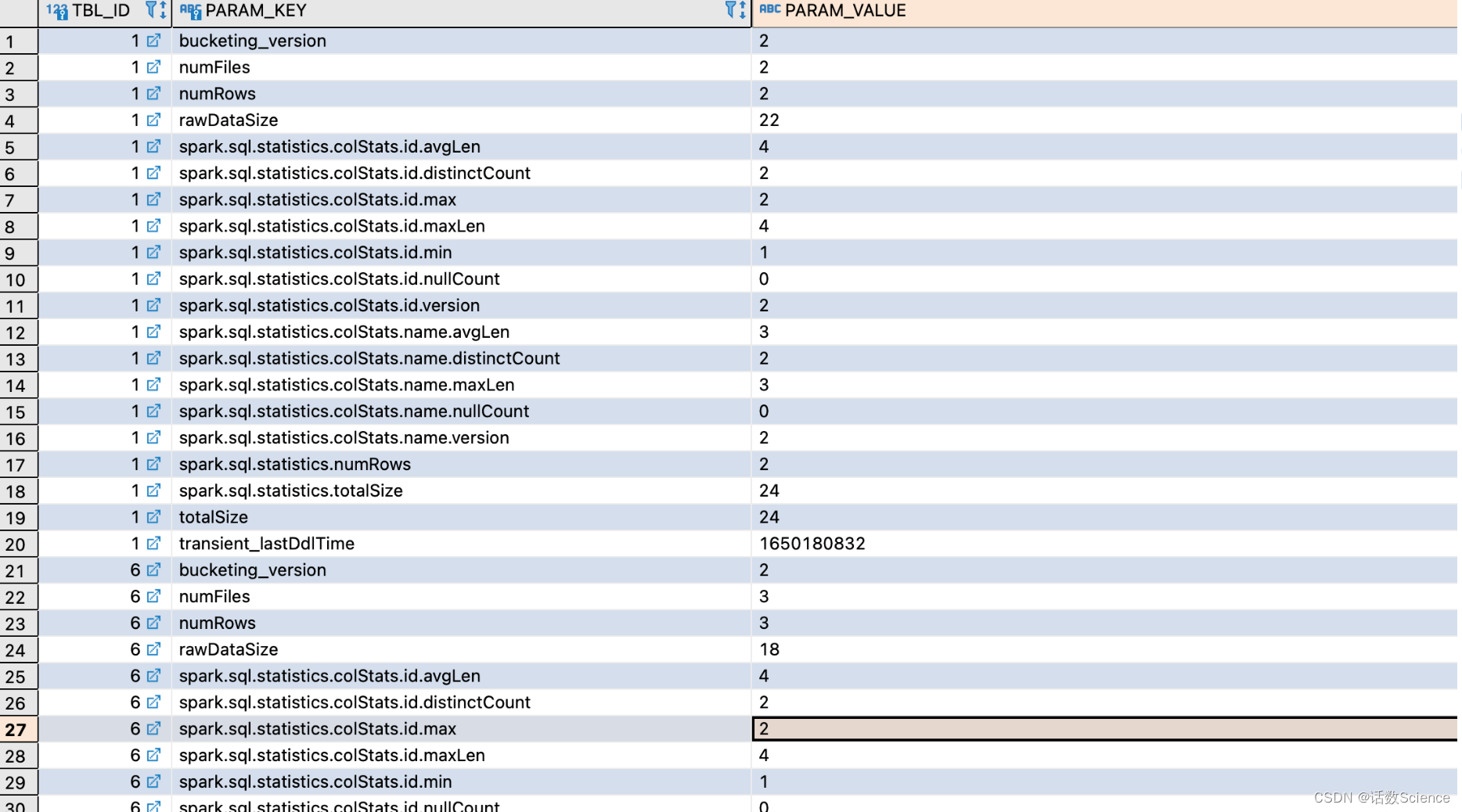Open the foreign key link on row 1 TBL_ID
This screenshot has width=1462, height=812.
(x=153, y=41)
